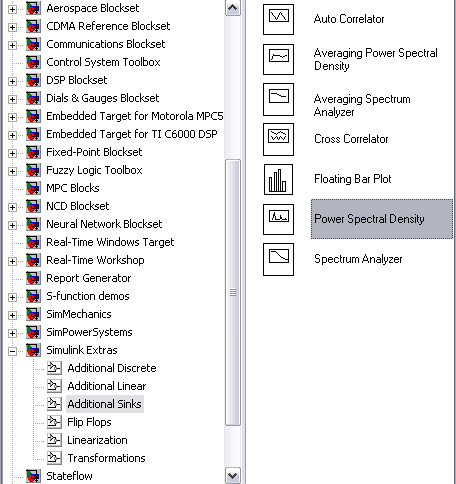Select the Averaging Spectrum Analyzer block icon
456x484 pixels.
[278, 99]
